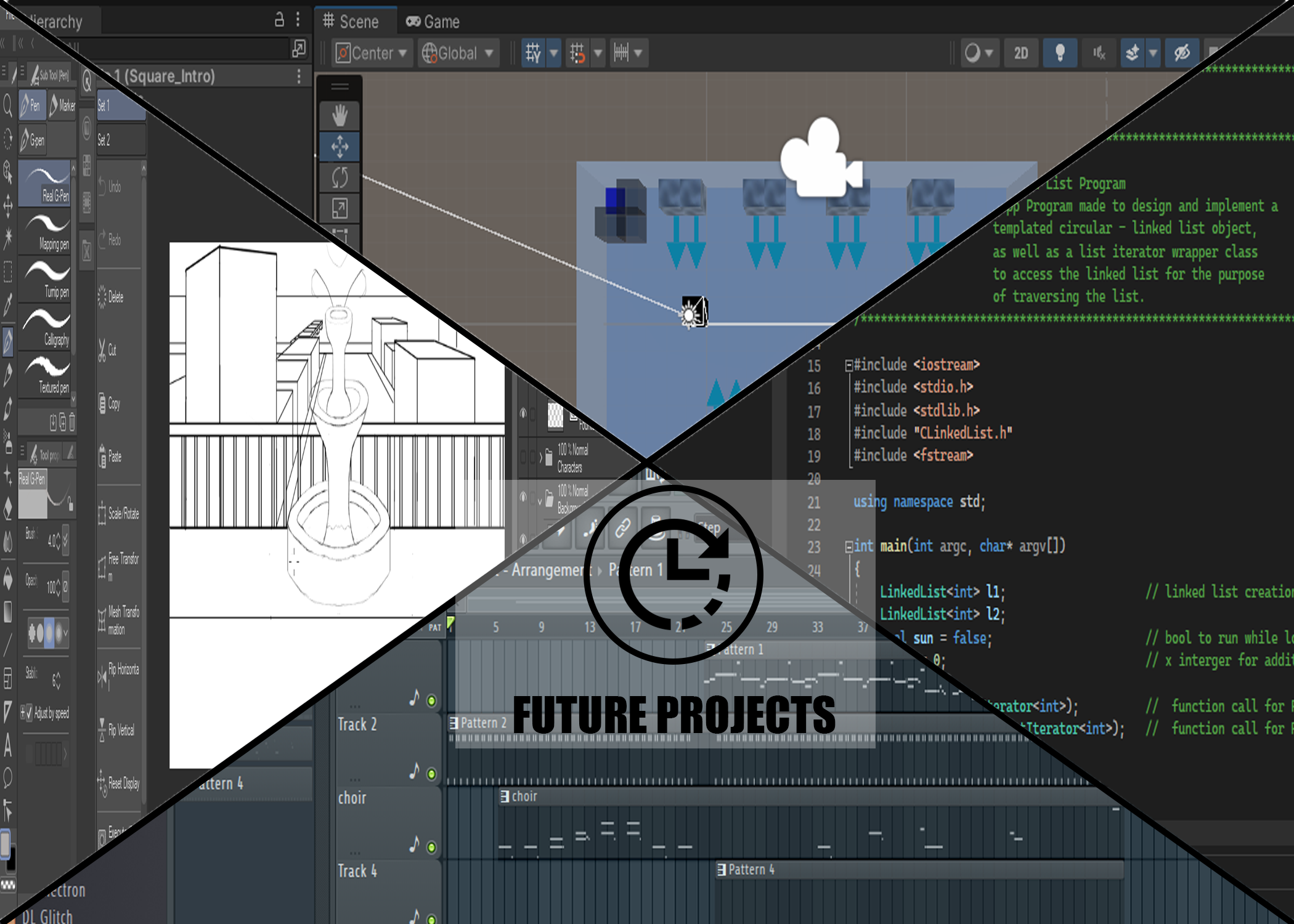Lock the Hierarchy panel with padlock icon
This screenshot has width=1294, height=924.
pos(279,20)
